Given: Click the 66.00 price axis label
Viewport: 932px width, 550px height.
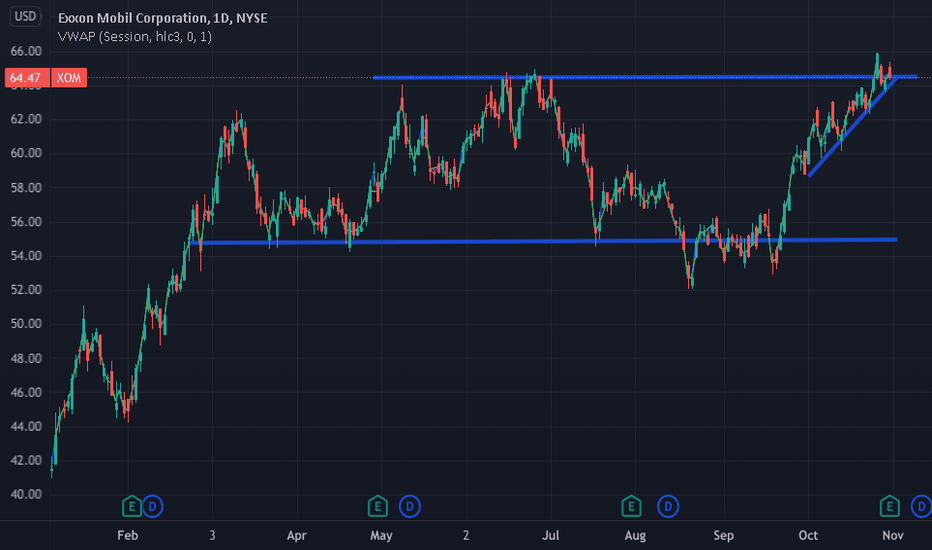Looking at the screenshot, I should [26, 51].
